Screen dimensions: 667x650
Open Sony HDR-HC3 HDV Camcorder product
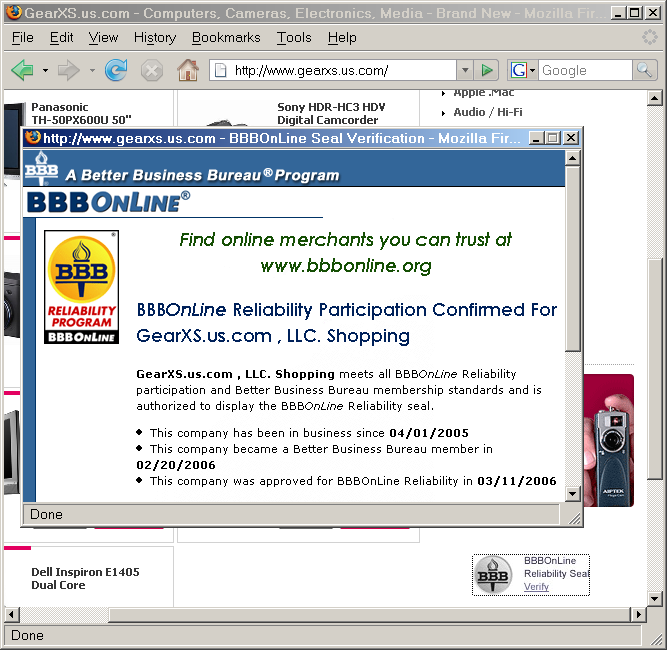tap(331, 114)
